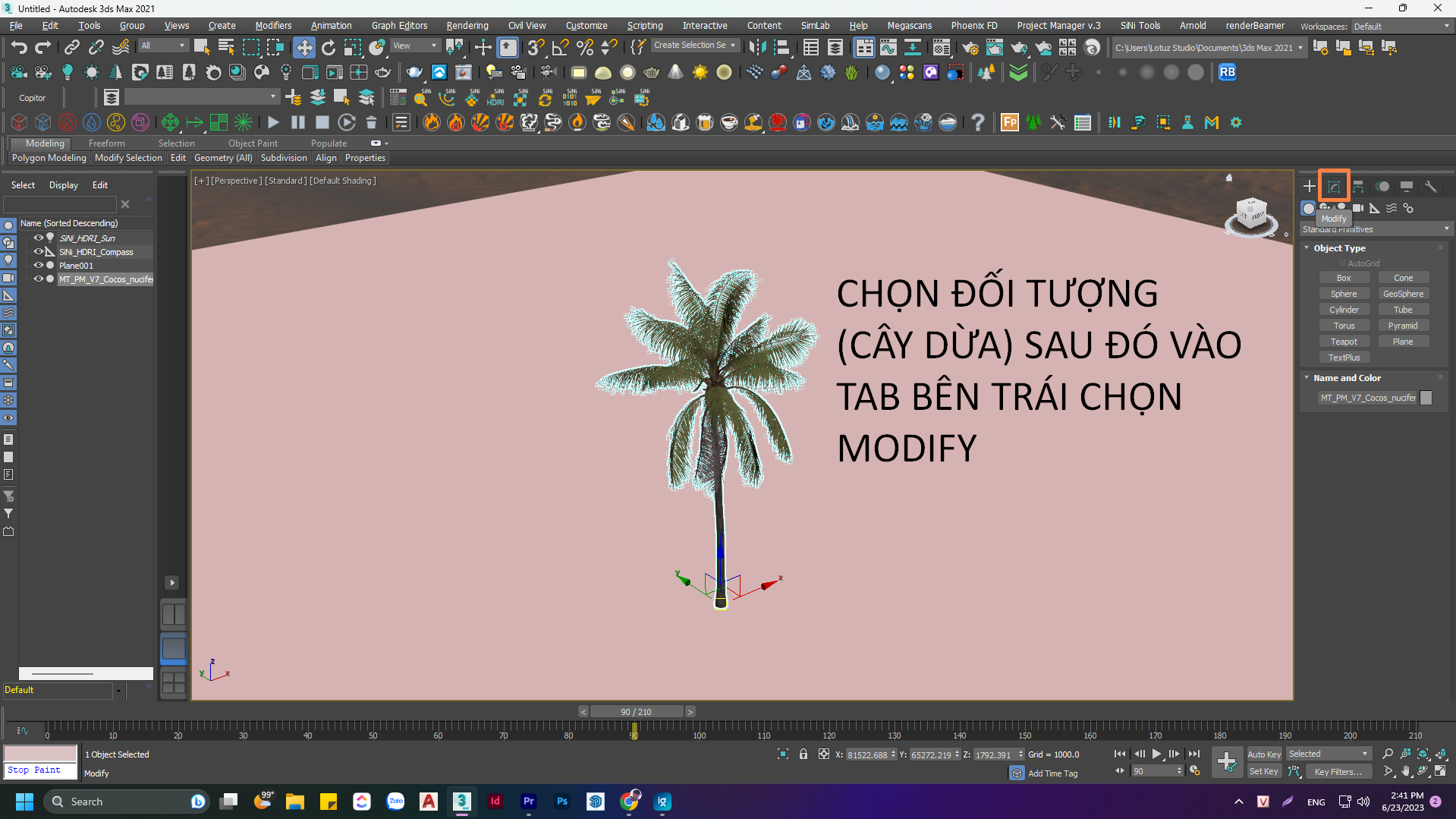Click the toolbar Play triangle icon

(273, 122)
